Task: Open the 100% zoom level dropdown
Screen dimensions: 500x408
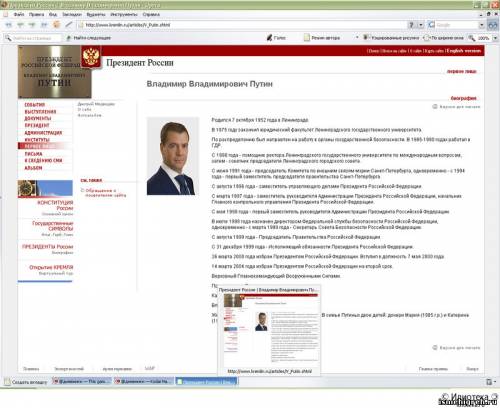Action: tap(495, 38)
